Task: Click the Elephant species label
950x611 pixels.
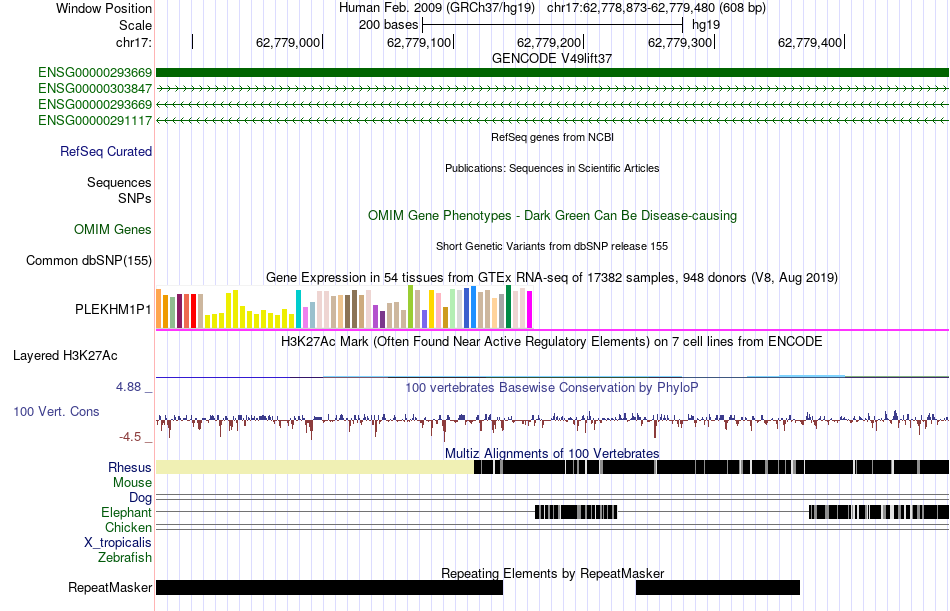Action: click(127, 512)
